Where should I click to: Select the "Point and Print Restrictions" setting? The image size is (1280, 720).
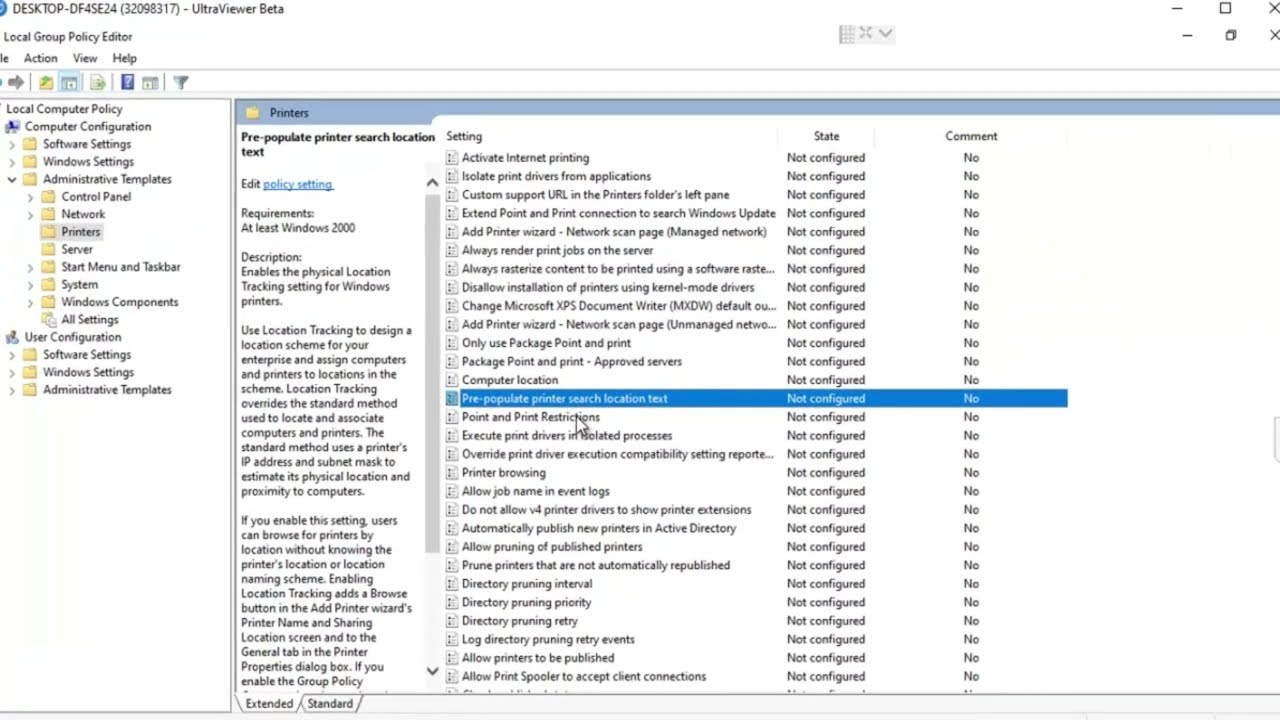(530, 417)
